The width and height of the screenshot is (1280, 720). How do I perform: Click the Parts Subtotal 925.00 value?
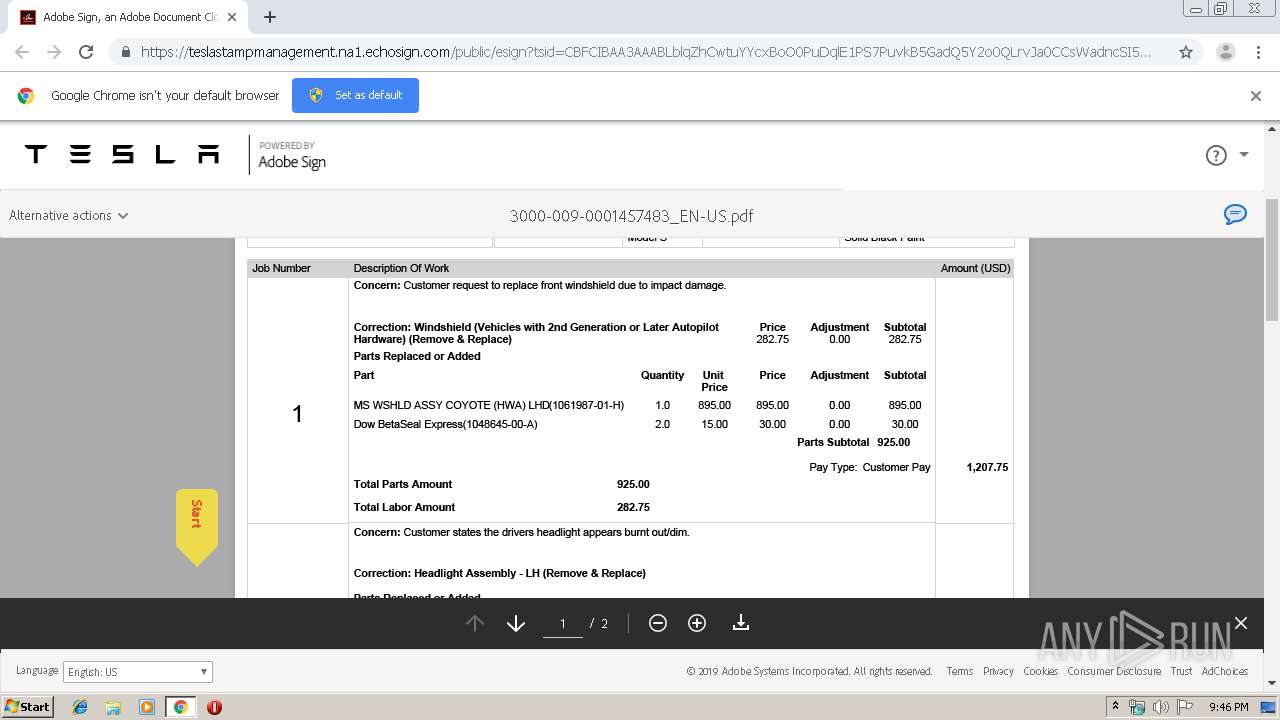[893, 442]
